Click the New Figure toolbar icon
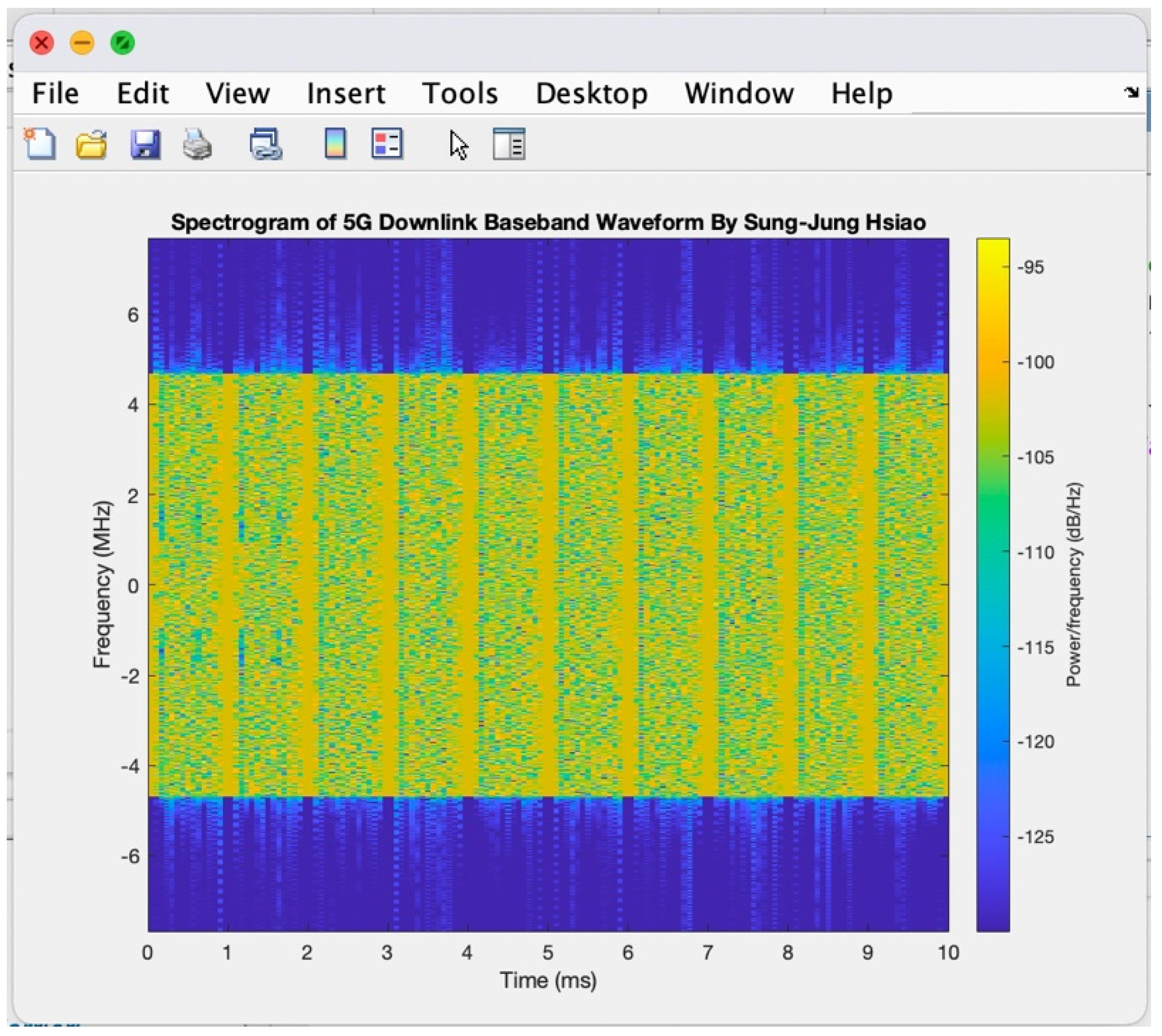The image size is (1162, 1036). tap(40, 143)
